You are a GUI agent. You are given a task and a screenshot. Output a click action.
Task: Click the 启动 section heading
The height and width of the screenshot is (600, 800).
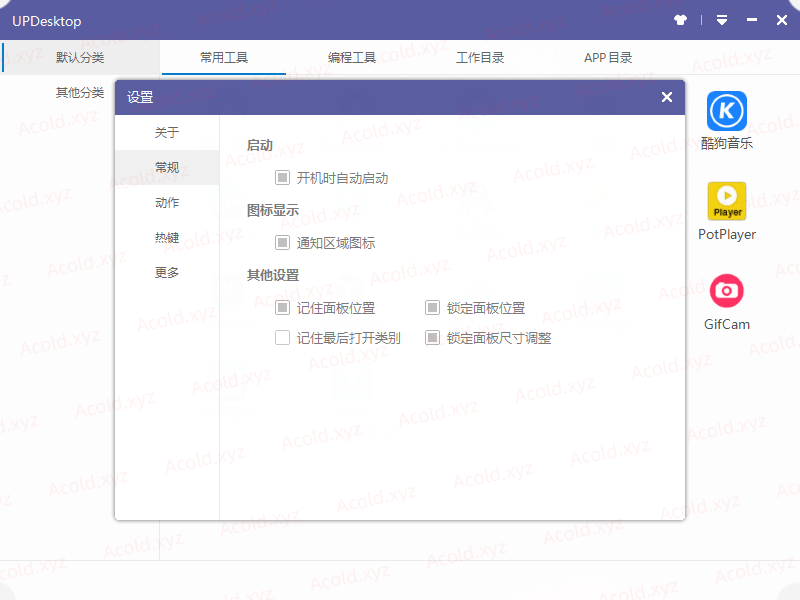point(260,145)
